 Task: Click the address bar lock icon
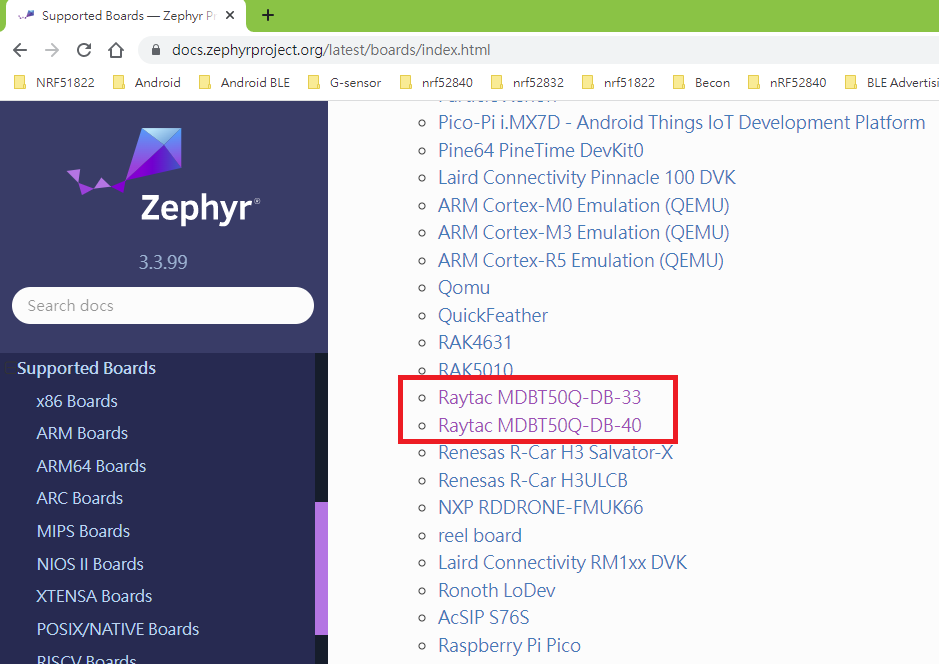click(x=153, y=50)
